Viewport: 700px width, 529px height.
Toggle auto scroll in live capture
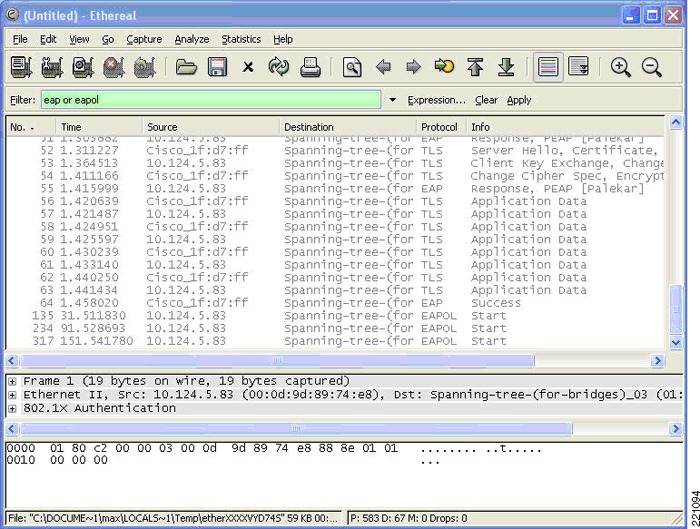[579, 67]
